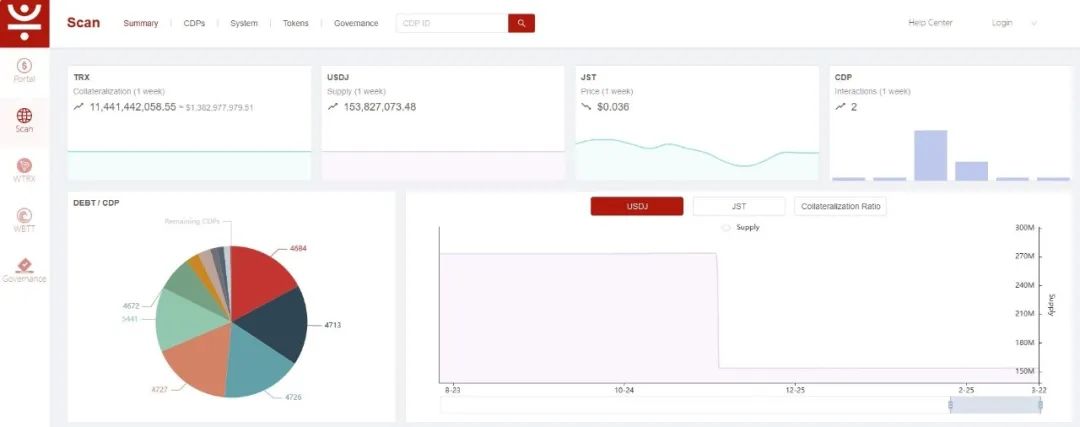Open the CDPs tab

tap(194, 23)
